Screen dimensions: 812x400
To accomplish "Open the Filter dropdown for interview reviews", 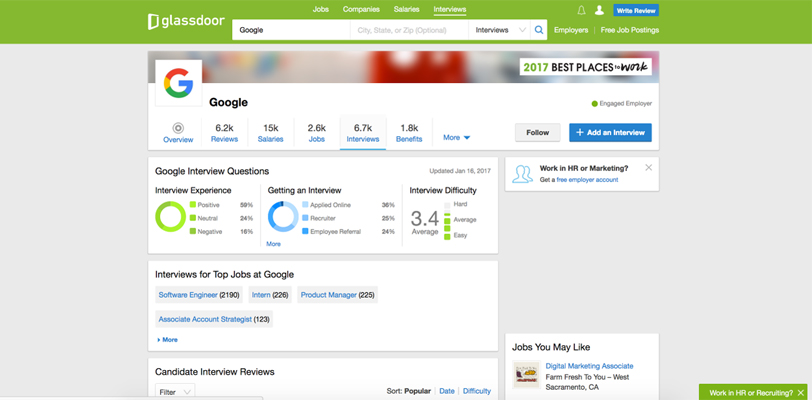I will tap(175, 392).
